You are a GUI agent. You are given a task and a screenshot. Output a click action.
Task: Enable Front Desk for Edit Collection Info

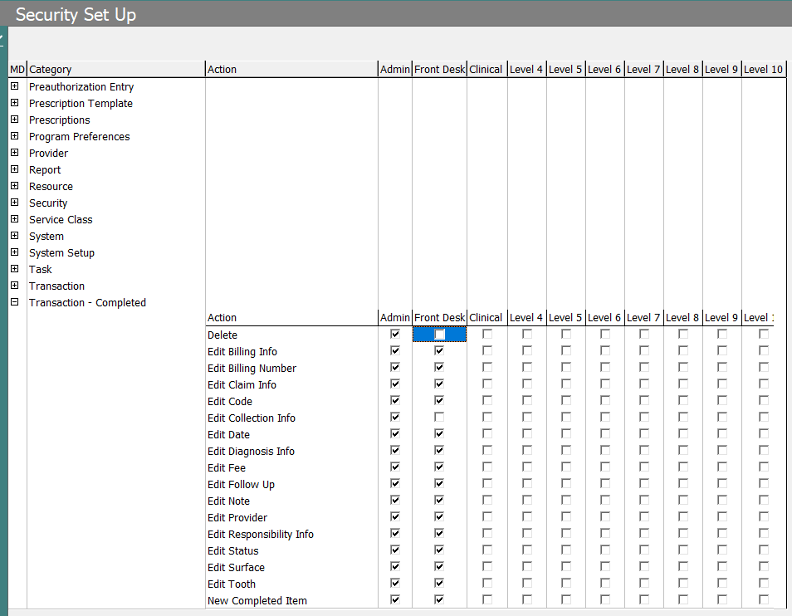439,418
